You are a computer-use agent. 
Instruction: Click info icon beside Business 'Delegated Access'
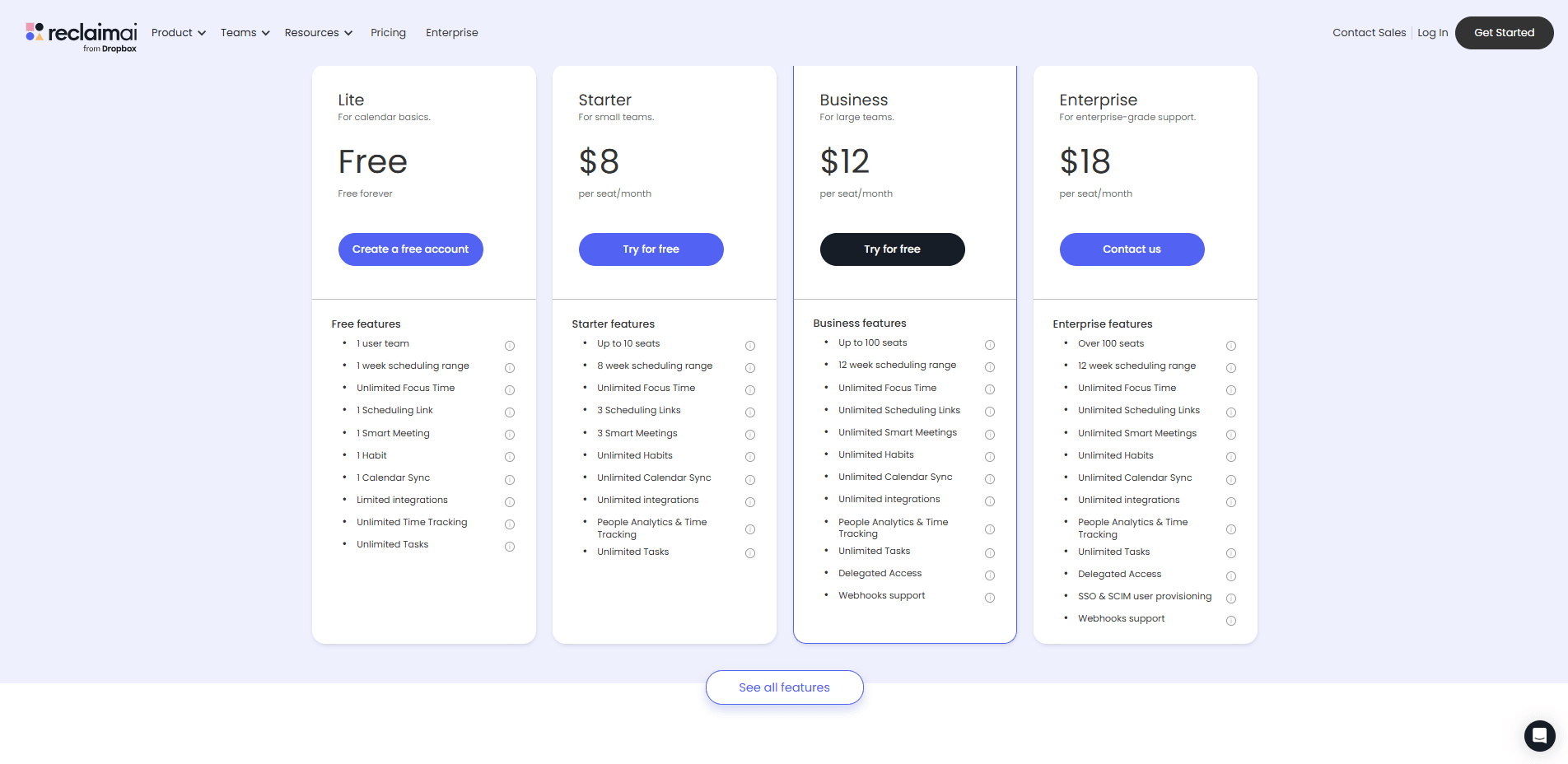click(990, 575)
